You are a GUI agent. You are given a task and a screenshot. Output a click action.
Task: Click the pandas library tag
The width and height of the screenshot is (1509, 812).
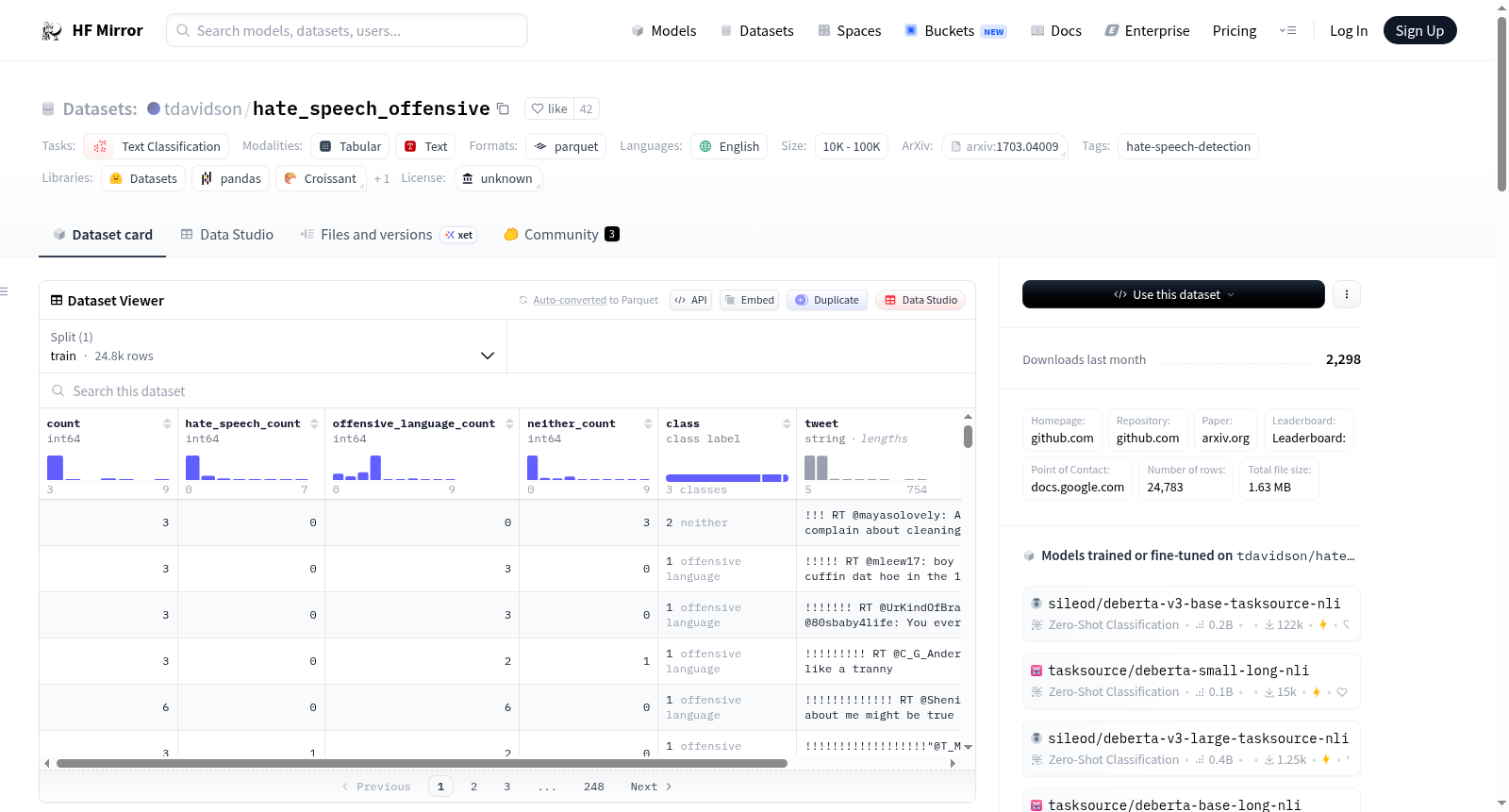tap(231, 178)
